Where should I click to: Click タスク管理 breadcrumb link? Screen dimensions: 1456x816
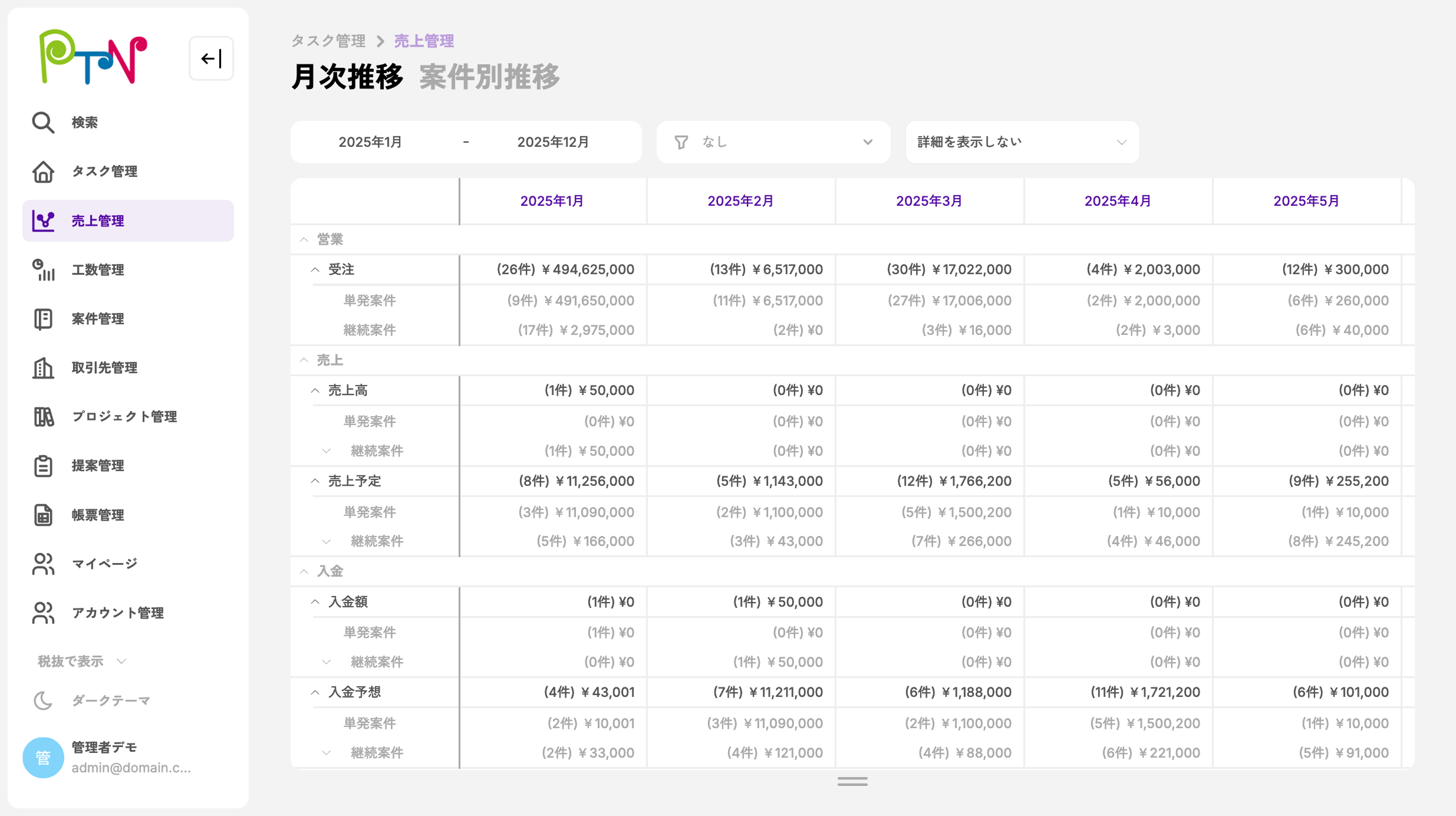(x=328, y=41)
